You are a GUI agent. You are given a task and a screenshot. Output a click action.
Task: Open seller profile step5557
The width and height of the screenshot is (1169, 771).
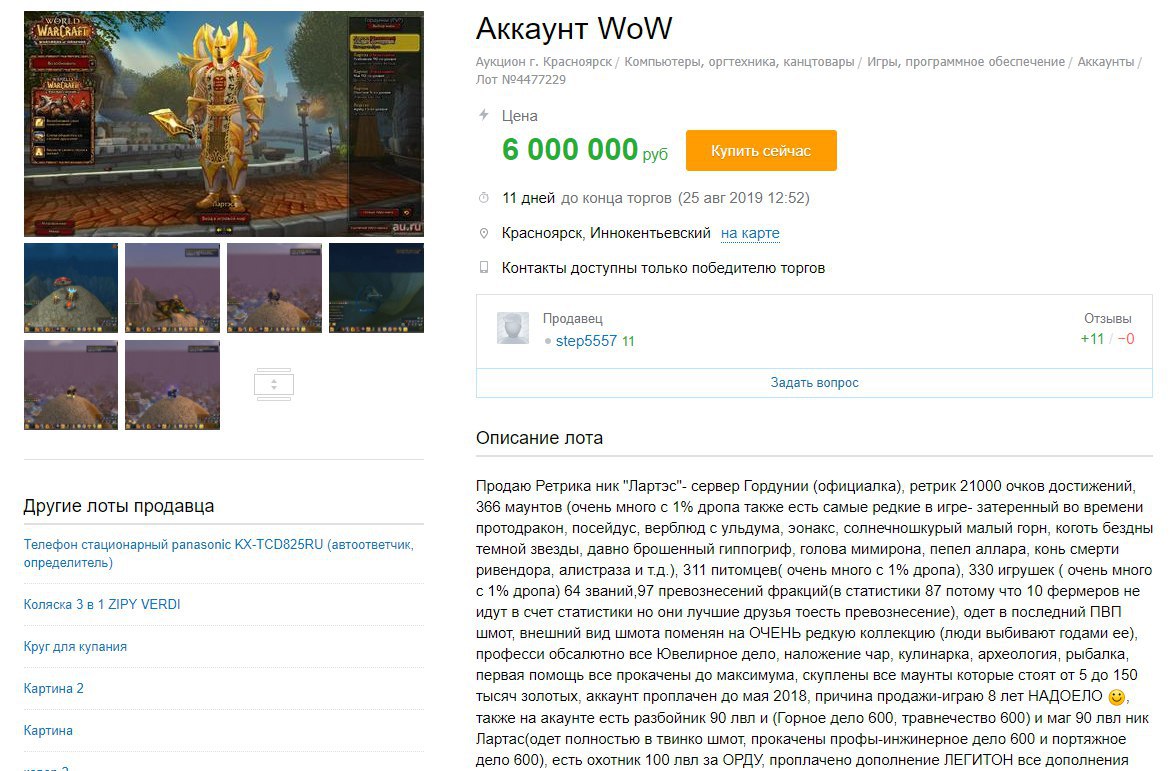(586, 341)
